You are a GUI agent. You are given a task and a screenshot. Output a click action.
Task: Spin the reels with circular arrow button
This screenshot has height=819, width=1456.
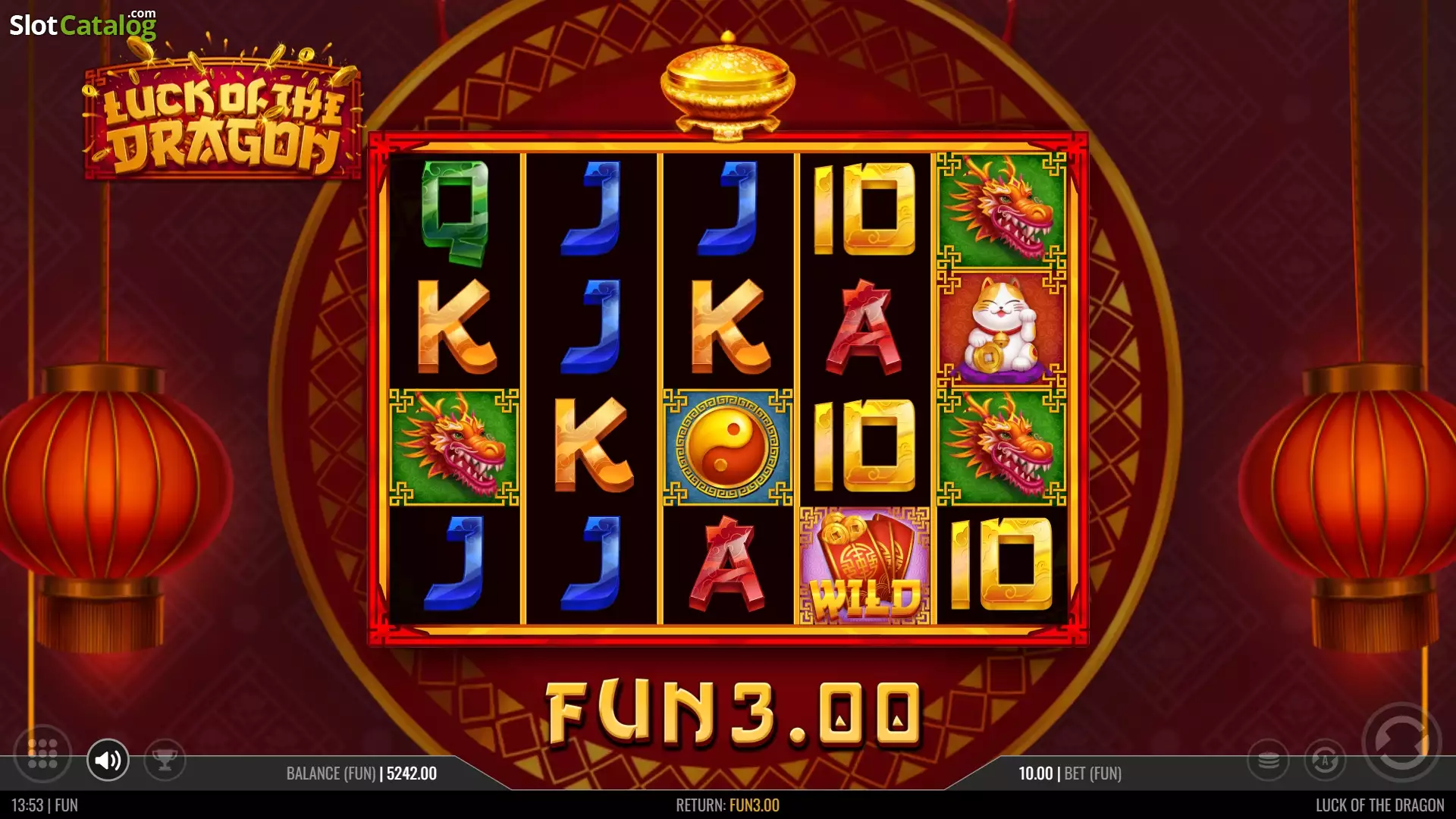point(1401,742)
